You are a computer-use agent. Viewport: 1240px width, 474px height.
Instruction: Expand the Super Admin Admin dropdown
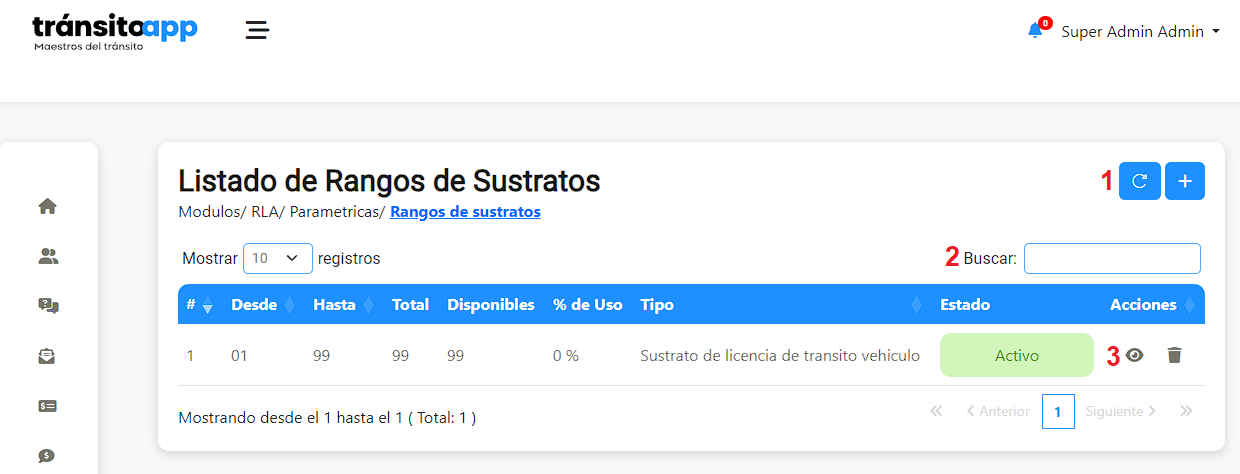click(x=1140, y=32)
